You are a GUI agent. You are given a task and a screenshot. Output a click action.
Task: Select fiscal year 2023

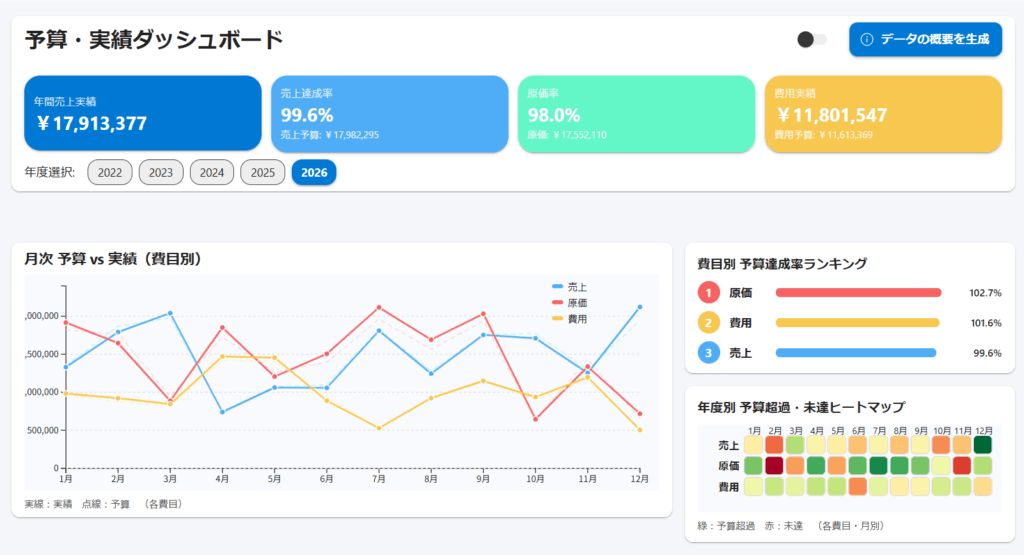[161, 173]
